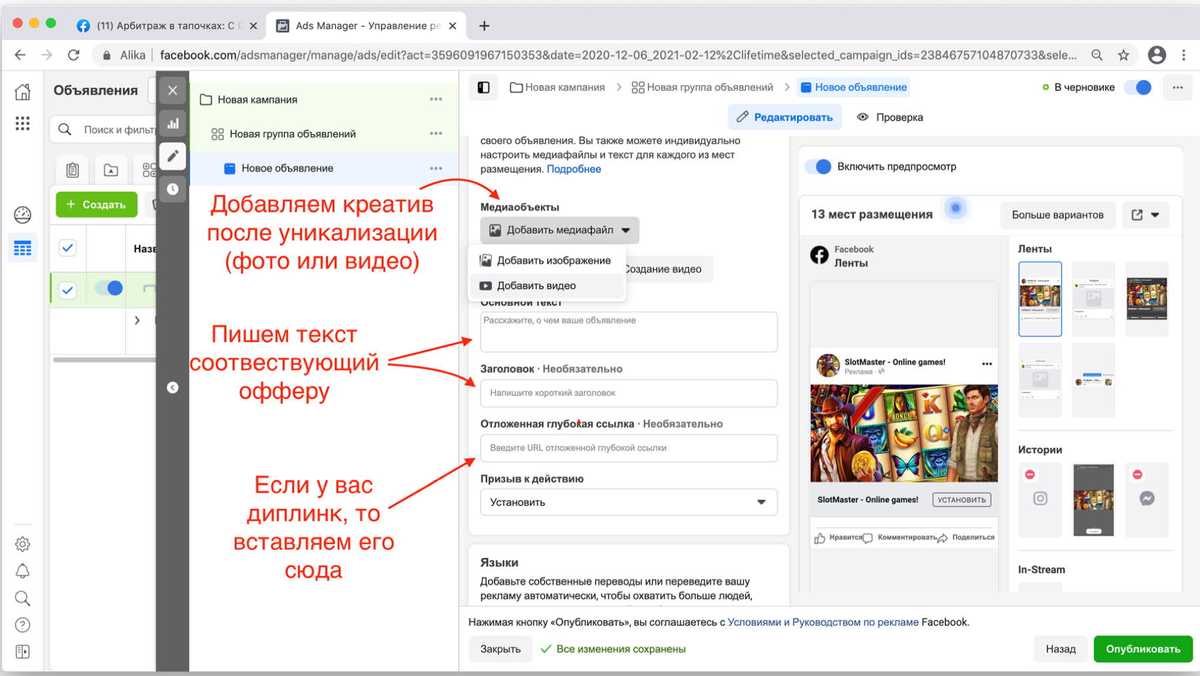Remove Messenger stories placement red minus
Screen dimensions: 1200x676
coord(1136,474)
